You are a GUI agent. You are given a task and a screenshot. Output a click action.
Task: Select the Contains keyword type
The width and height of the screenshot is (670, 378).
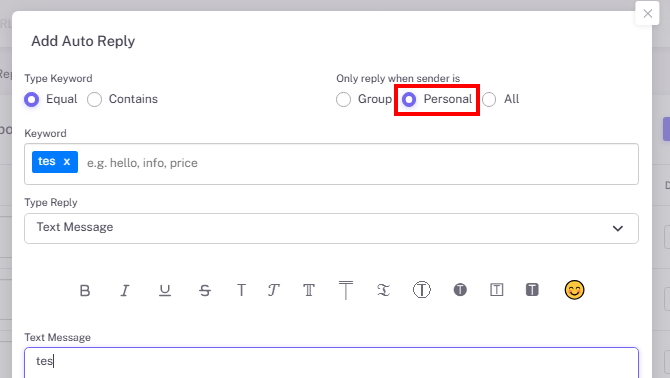coord(122,99)
